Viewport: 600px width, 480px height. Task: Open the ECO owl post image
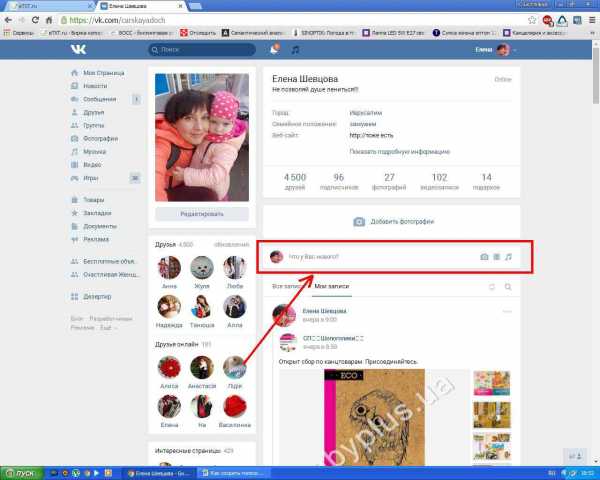374,417
